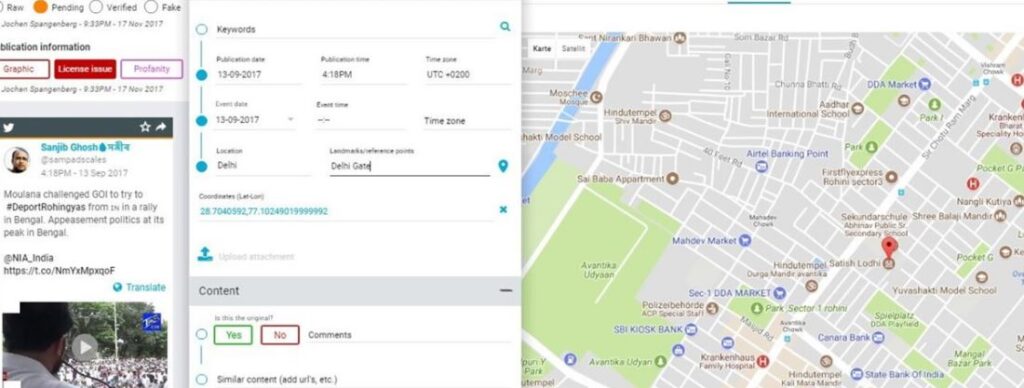The image size is (1024, 388).
Task: Click the Yes original button
Action: click(x=233, y=335)
